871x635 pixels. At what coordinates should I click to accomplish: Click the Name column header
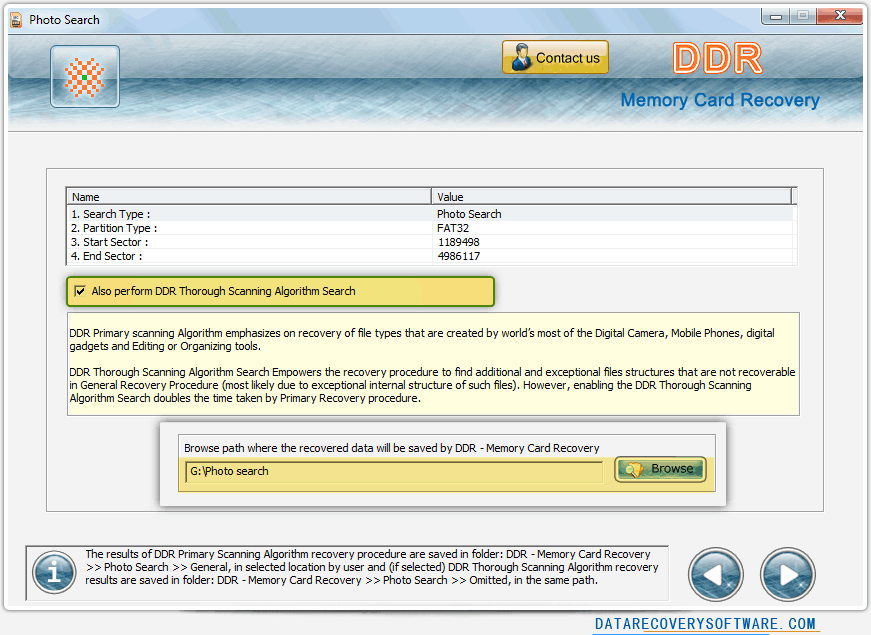pyautogui.click(x=249, y=197)
